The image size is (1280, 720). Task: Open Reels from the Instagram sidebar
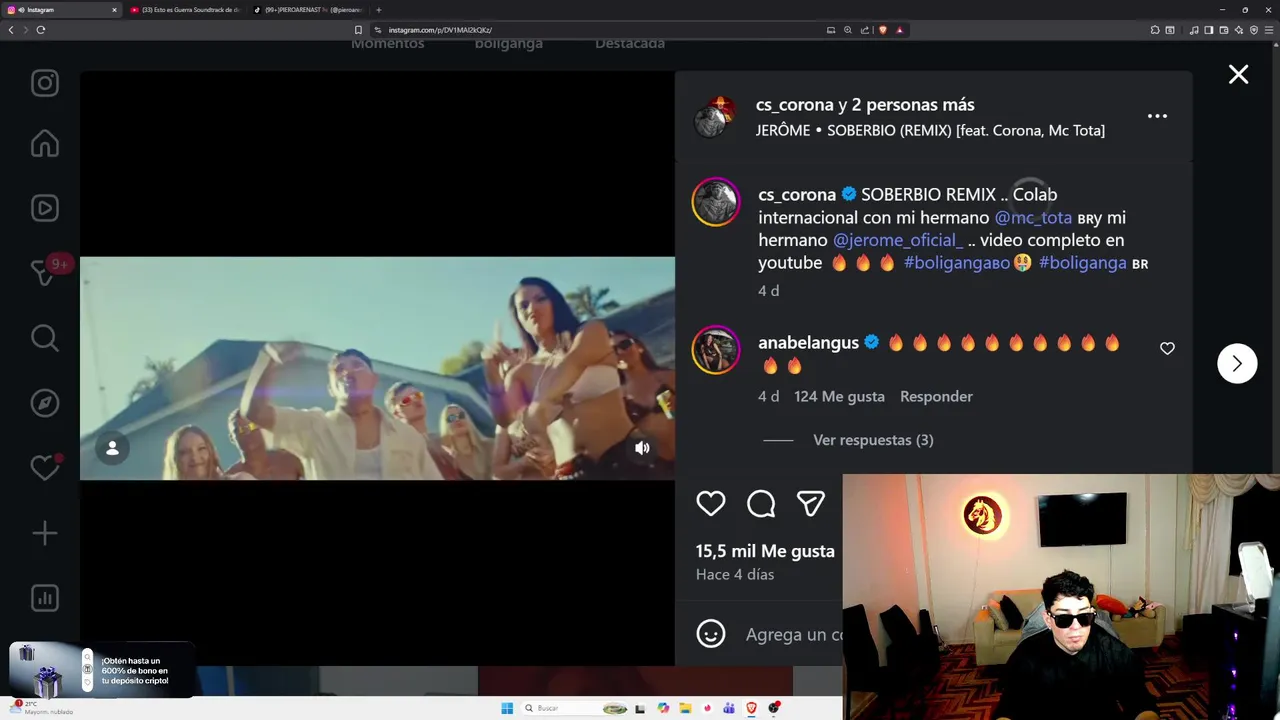pos(44,208)
